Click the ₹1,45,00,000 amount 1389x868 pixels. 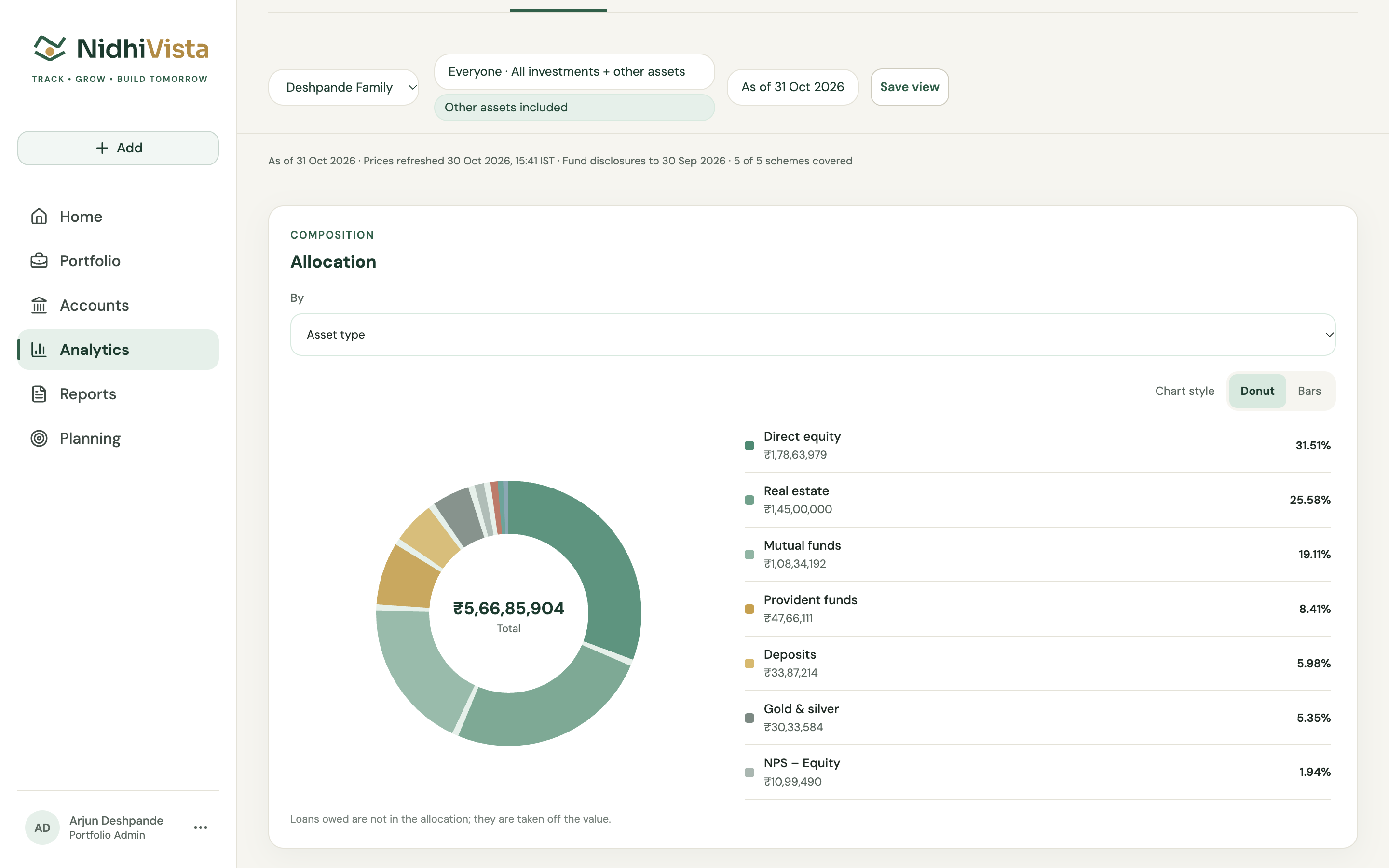point(798,509)
